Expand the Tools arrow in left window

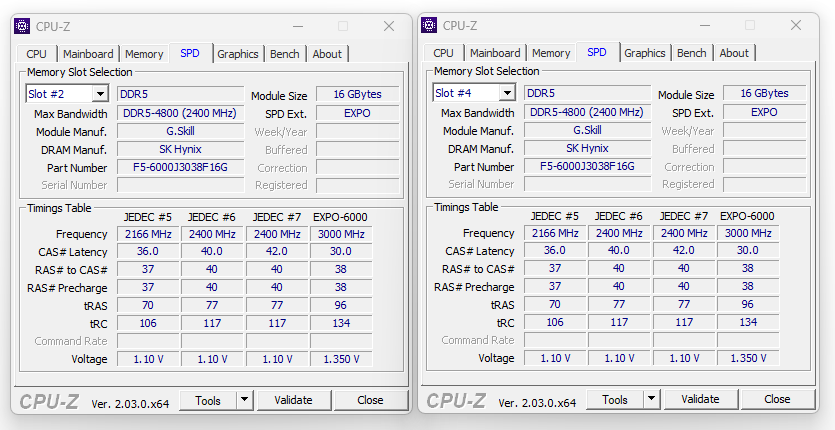(244, 400)
